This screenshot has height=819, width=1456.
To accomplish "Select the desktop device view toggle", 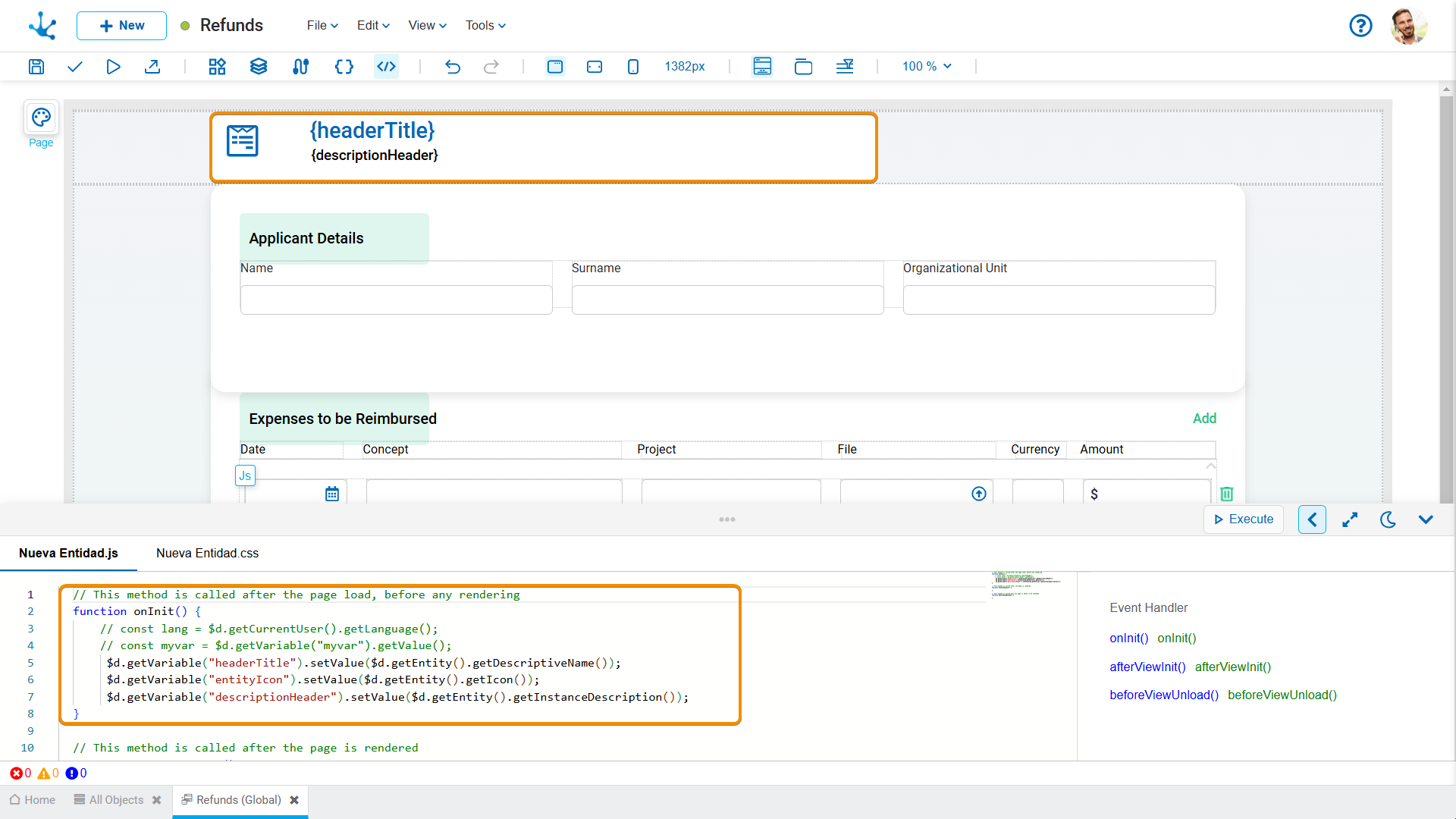I will pos(555,67).
